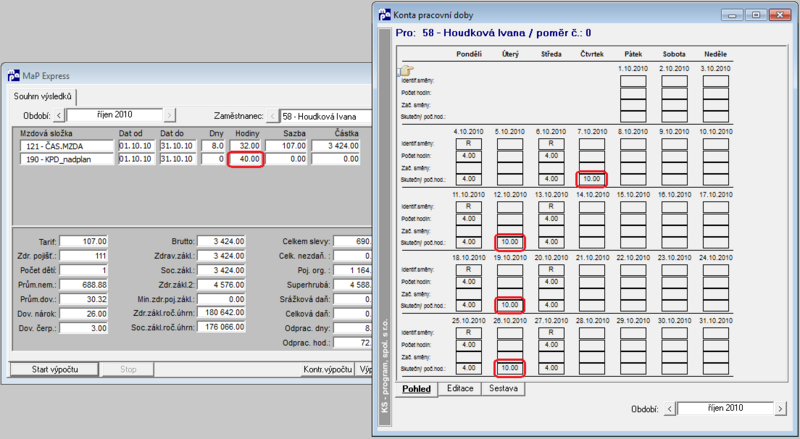This screenshot has width=800, height=439.
Task: Select the 190 - KPD_nadplan wage component cell
Action: click(x=67, y=159)
